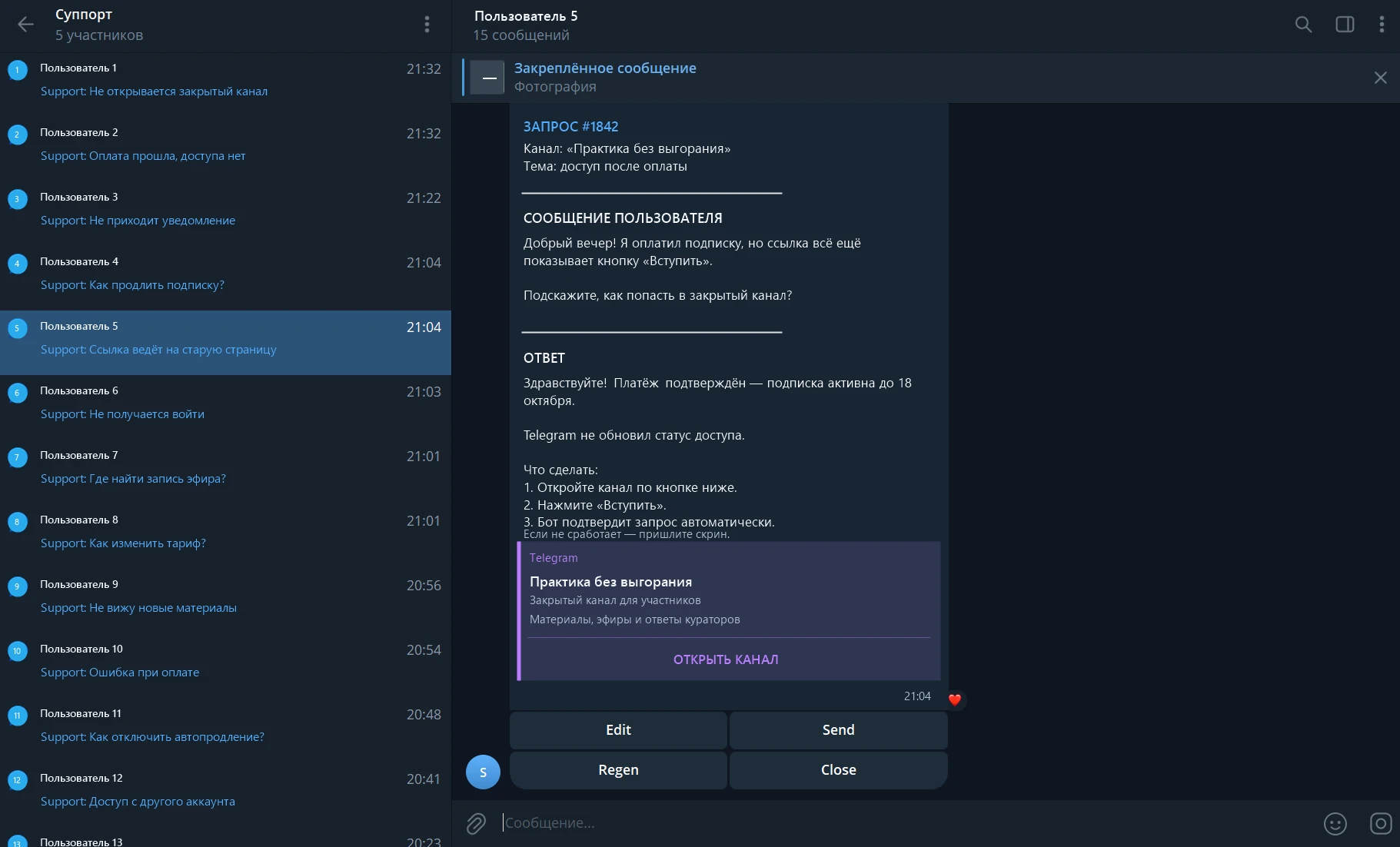Attach a file with the paperclip icon
This screenshot has height=847, width=1400.
click(476, 823)
